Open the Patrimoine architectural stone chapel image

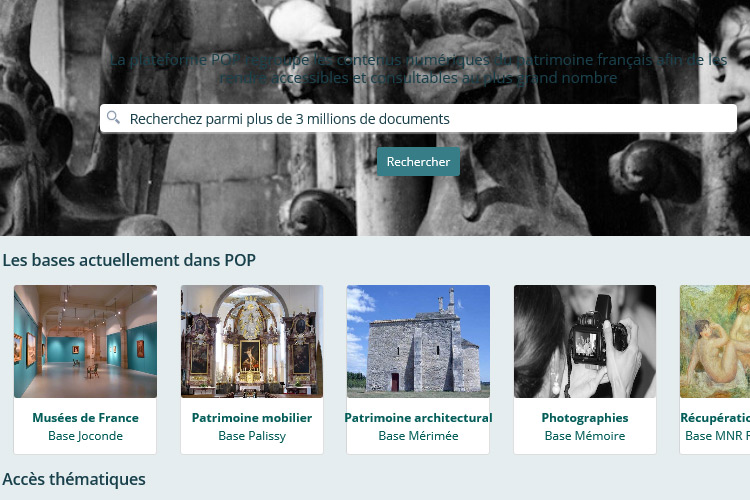coord(418,341)
